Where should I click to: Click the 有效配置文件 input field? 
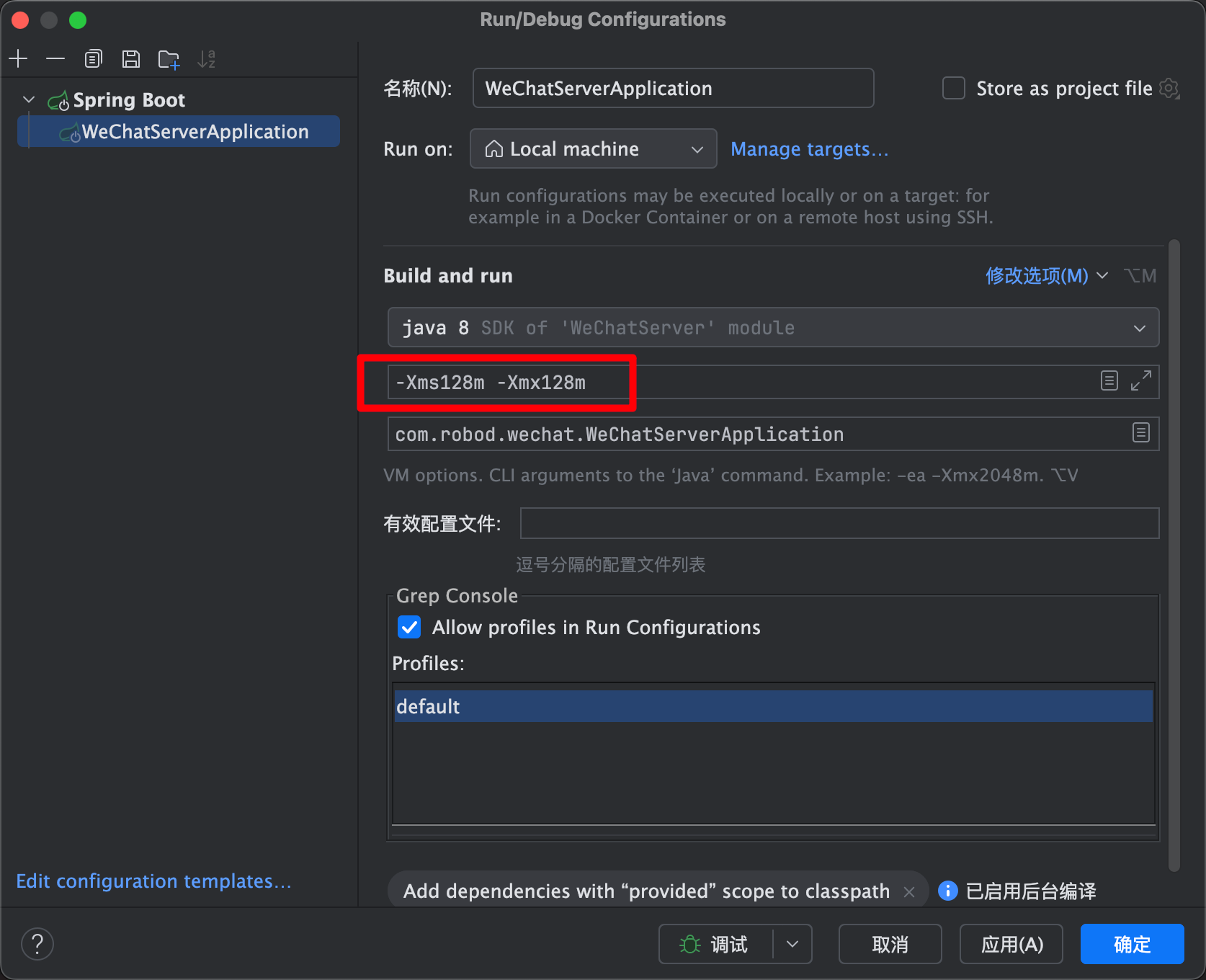tap(839, 523)
